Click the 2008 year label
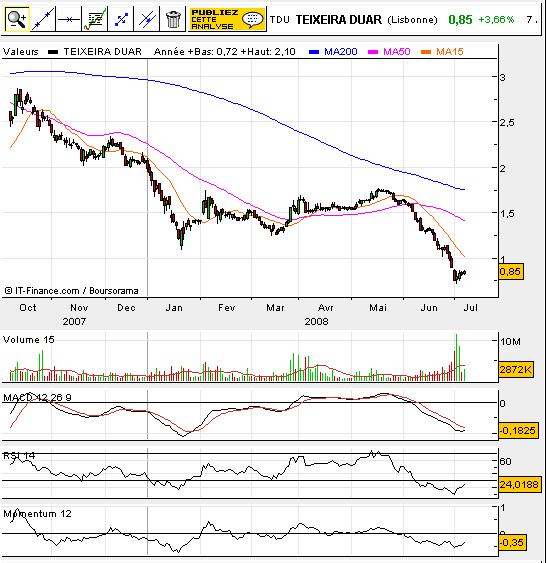This screenshot has height=563, width=548. [x=316, y=321]
